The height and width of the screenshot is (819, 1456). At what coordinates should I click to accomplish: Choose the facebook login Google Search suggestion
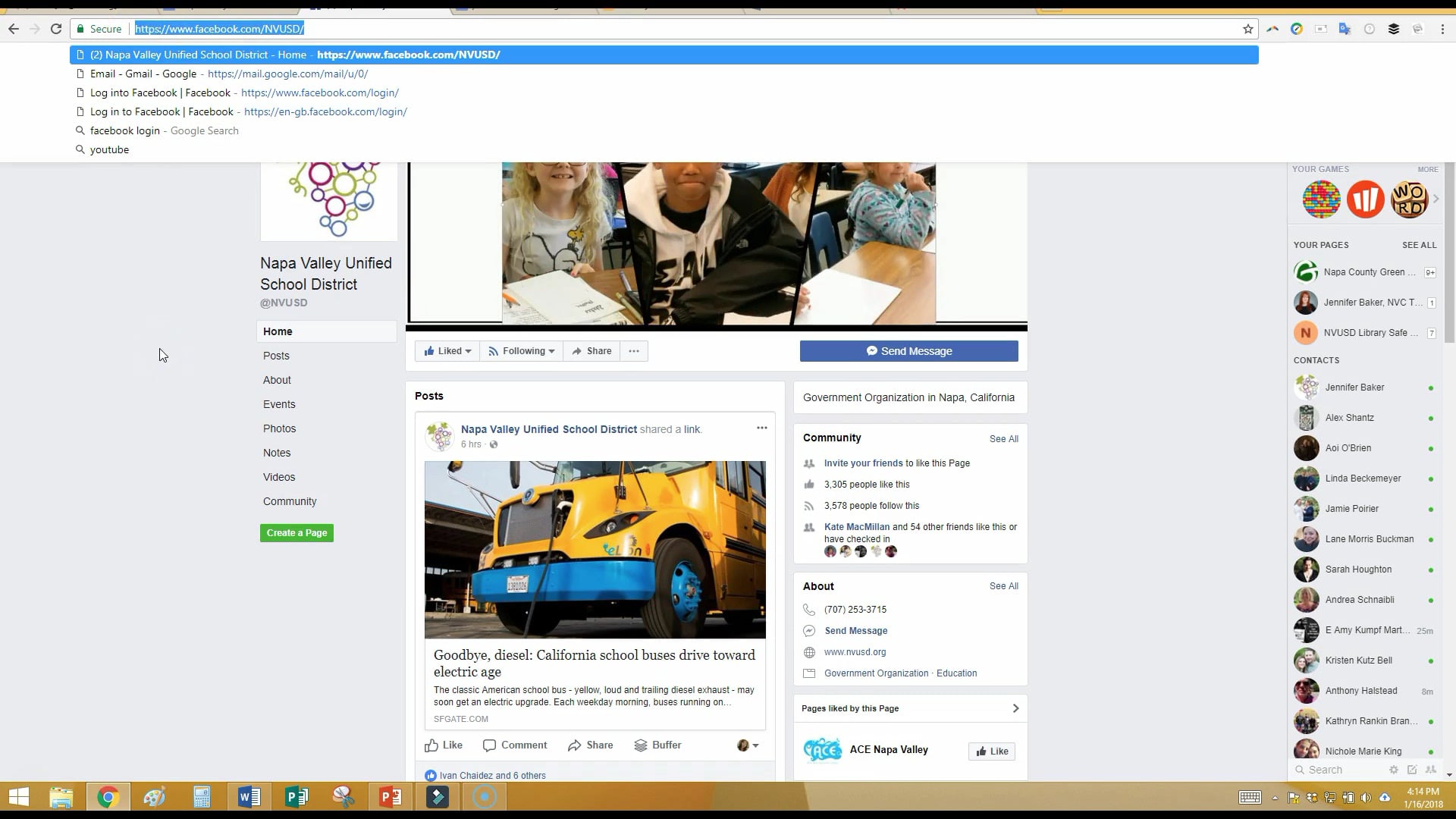coord(664,130)
